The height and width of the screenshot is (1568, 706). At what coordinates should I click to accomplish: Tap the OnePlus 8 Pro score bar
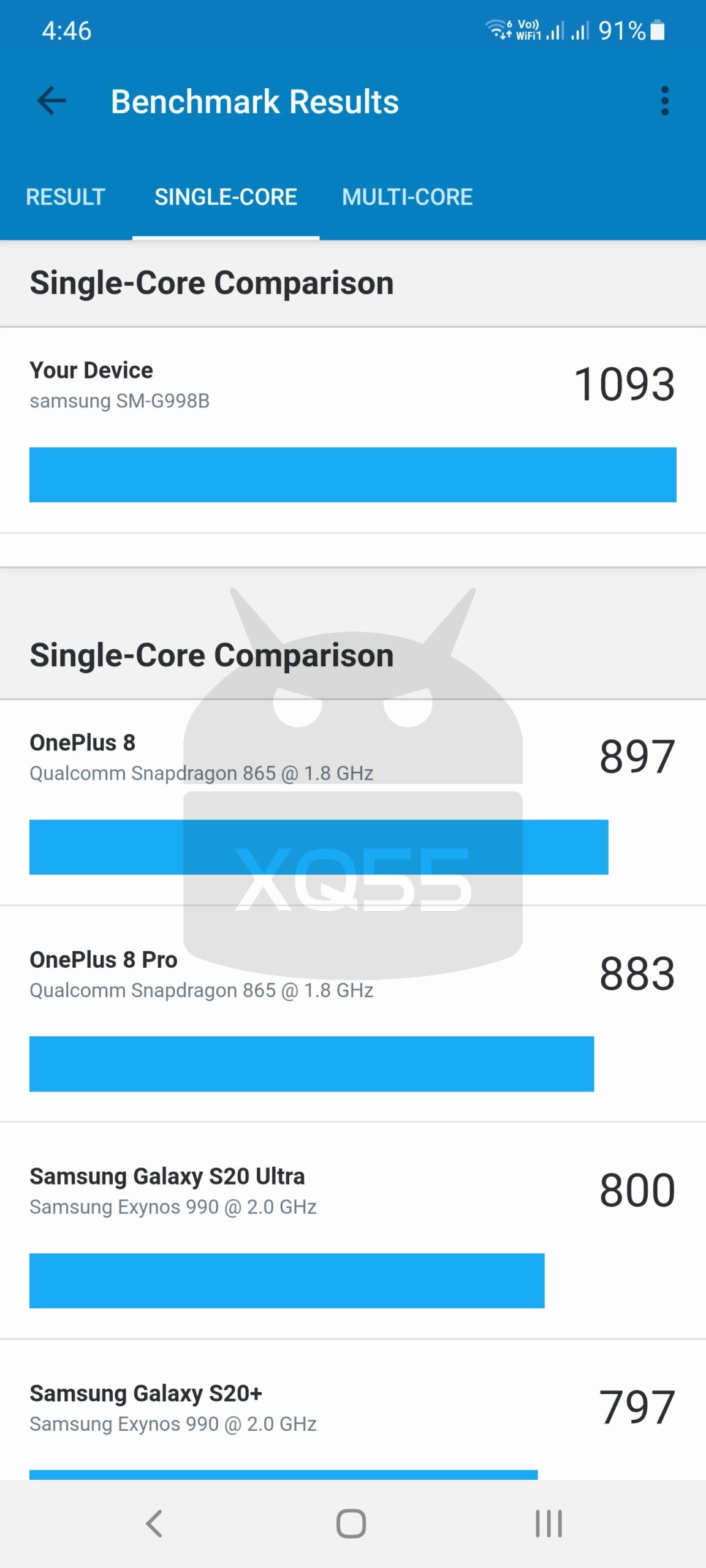[311, 1064]
